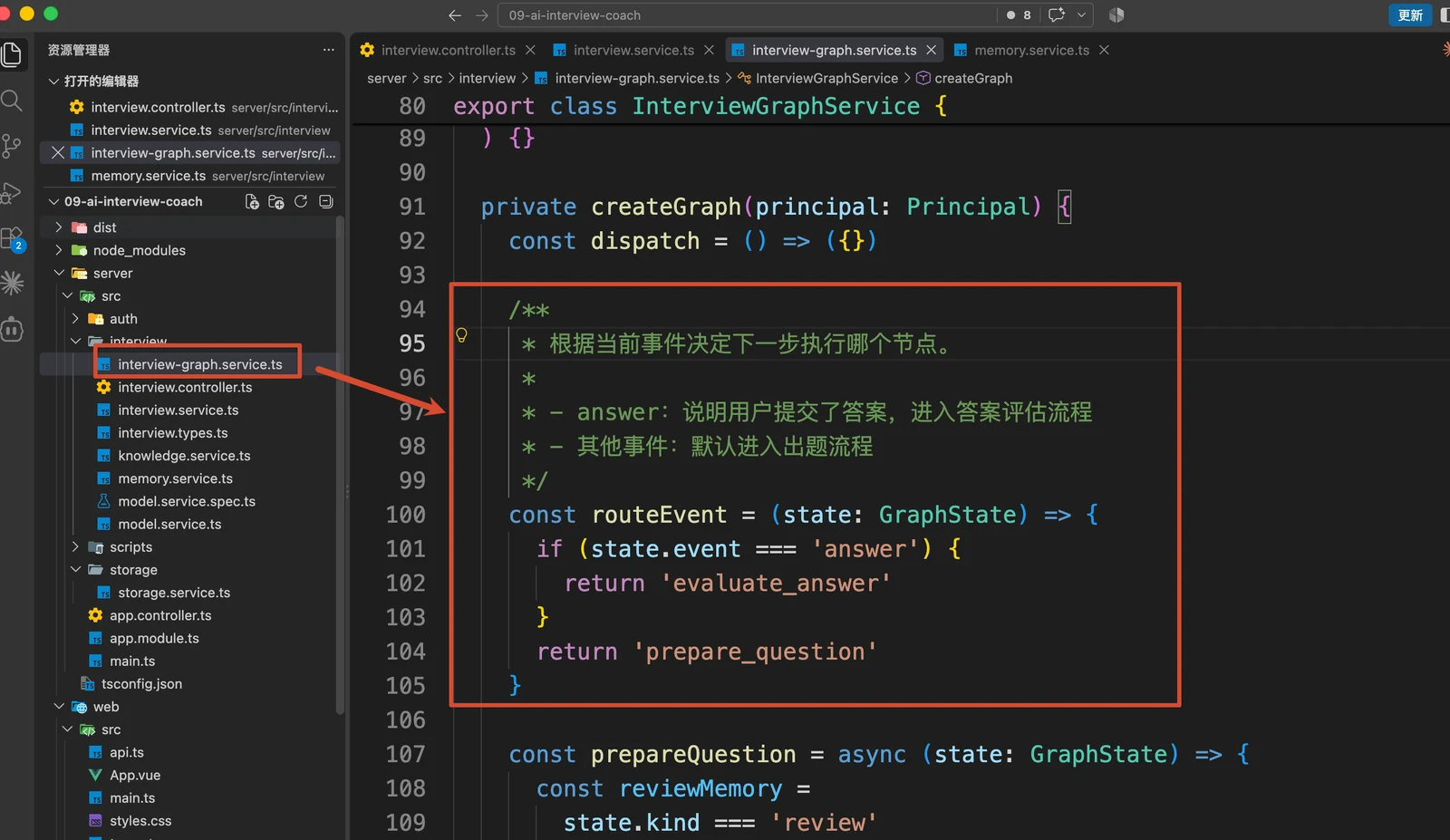Click the New Folder icon in explorer header
This screenshot has height=840, width=1450.
pos(276,201)
